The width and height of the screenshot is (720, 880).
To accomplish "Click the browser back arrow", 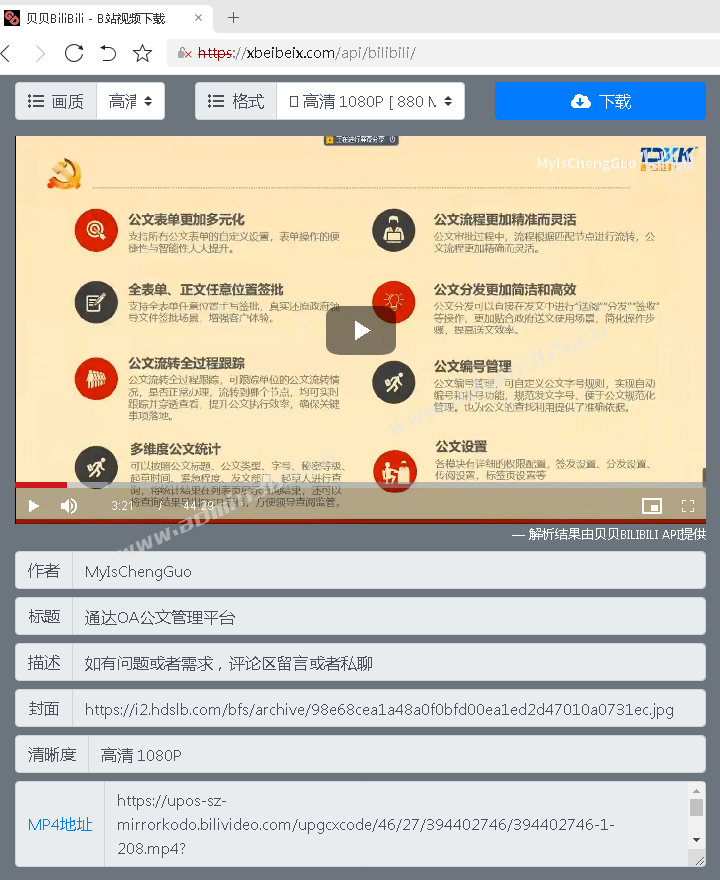I will (6, 53).
